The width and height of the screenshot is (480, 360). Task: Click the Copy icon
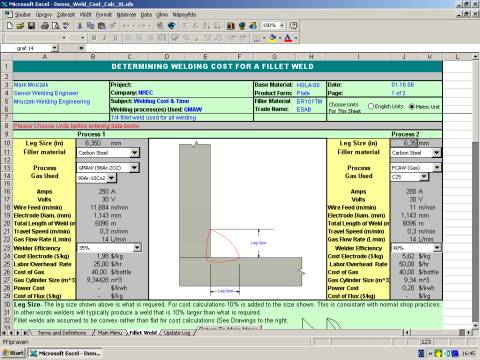coord(90,26)
